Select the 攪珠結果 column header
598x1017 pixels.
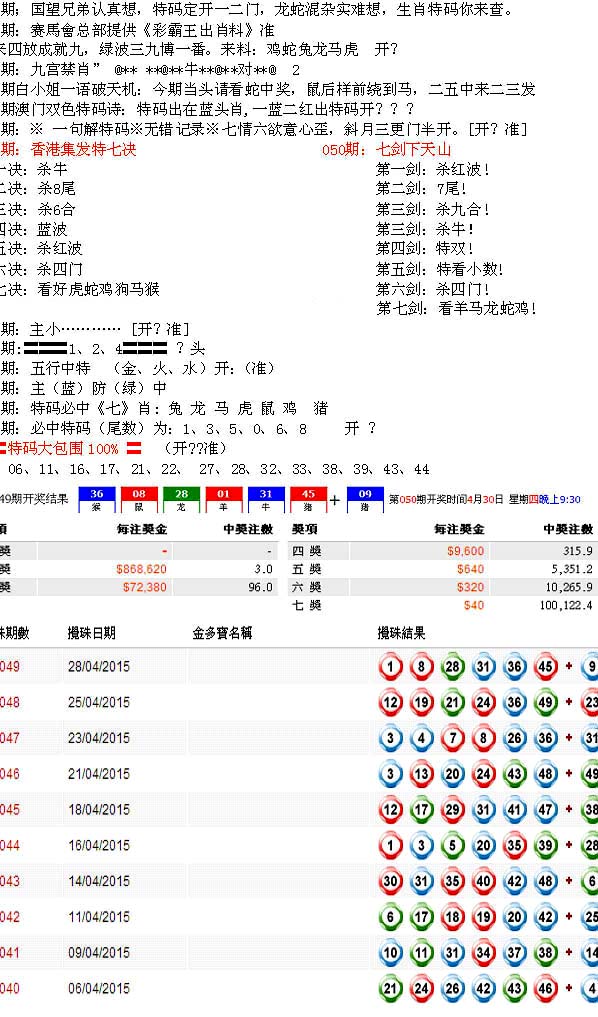pos(401,633)
